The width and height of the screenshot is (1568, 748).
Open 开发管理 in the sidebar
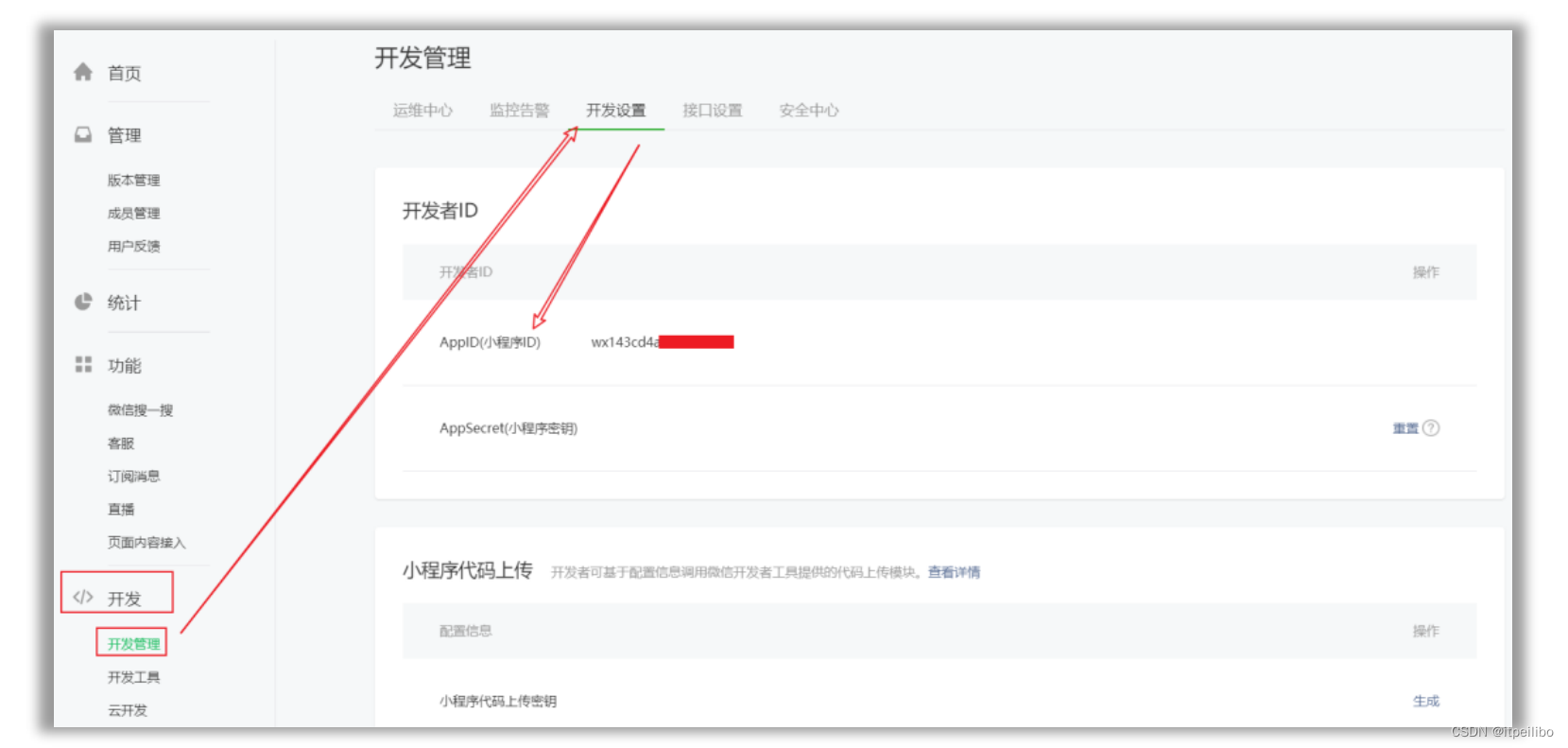coord(133,643)
